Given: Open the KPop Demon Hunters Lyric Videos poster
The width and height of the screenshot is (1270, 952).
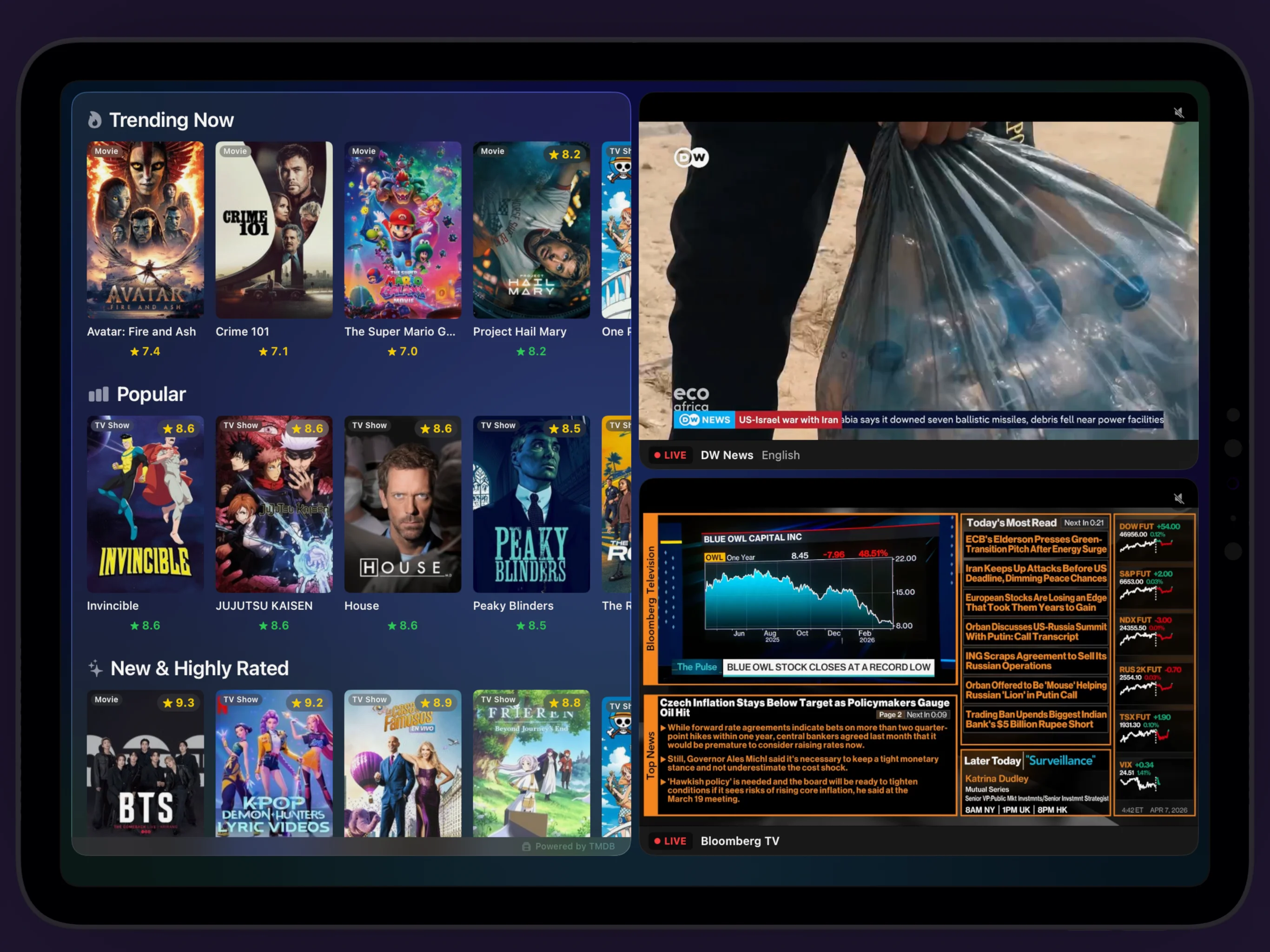Looking at the screenshot, I should [x=274, y=764].
